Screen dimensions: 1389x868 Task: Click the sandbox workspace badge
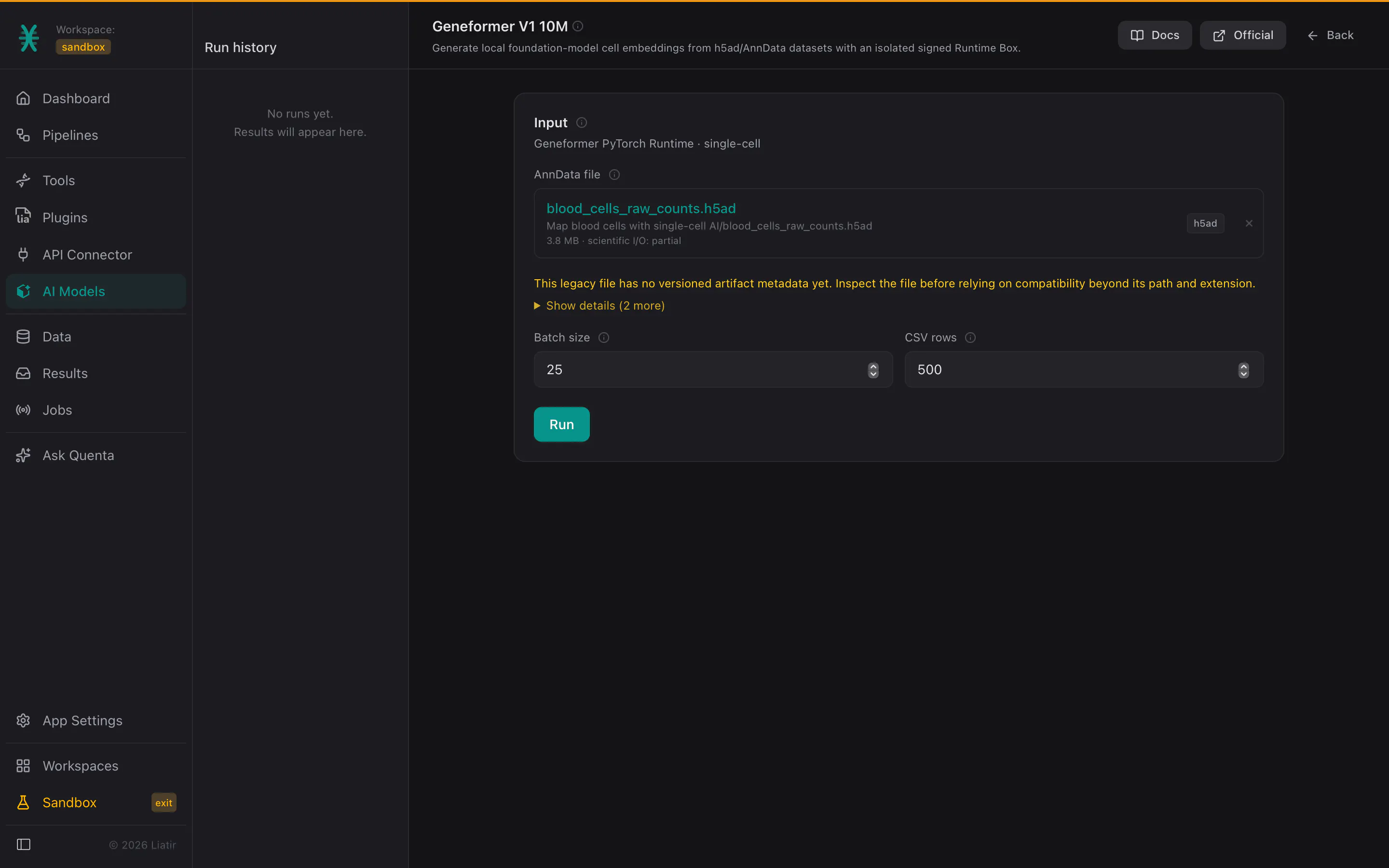(x=83, y=47)
